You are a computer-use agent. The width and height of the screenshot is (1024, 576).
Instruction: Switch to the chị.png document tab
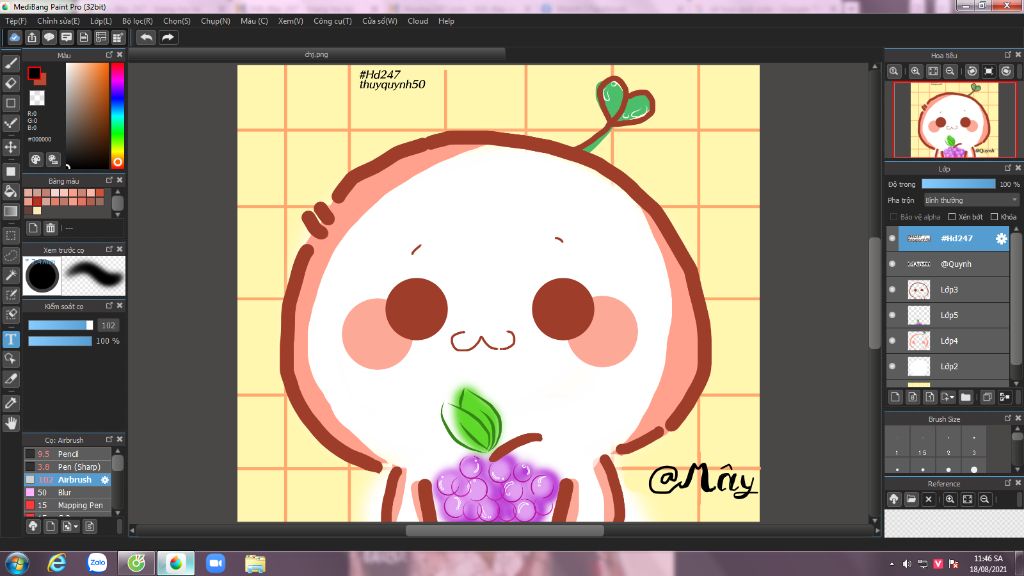316,54
